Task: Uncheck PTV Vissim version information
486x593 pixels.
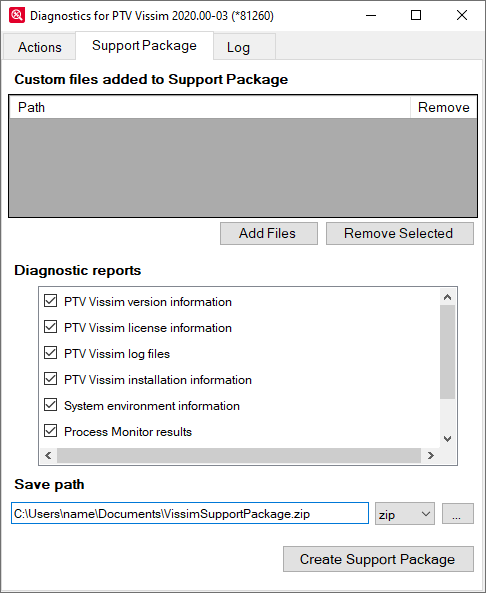Action: 51,301
